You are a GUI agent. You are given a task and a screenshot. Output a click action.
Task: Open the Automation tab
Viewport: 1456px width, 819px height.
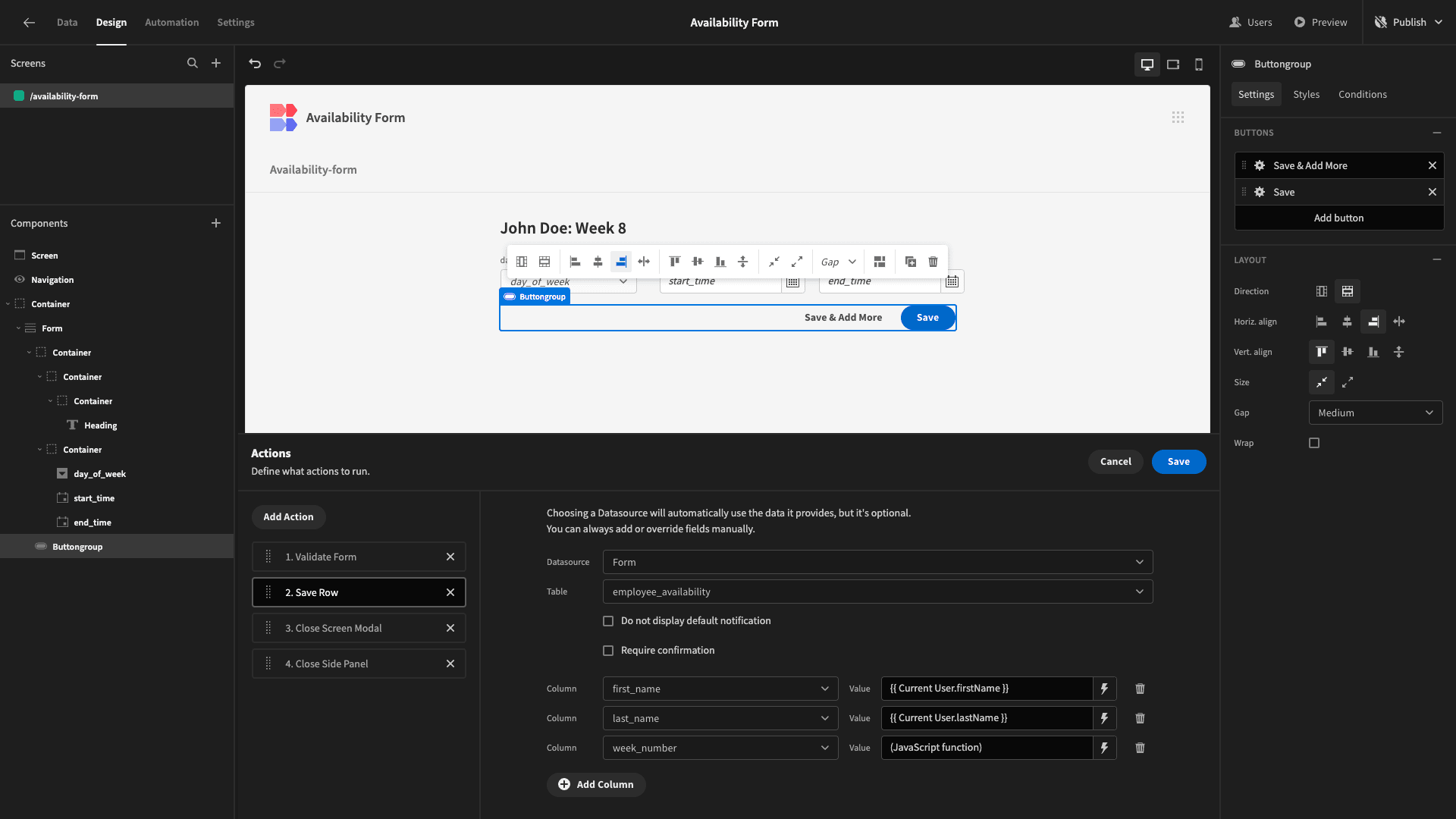(x=171, y=22)
